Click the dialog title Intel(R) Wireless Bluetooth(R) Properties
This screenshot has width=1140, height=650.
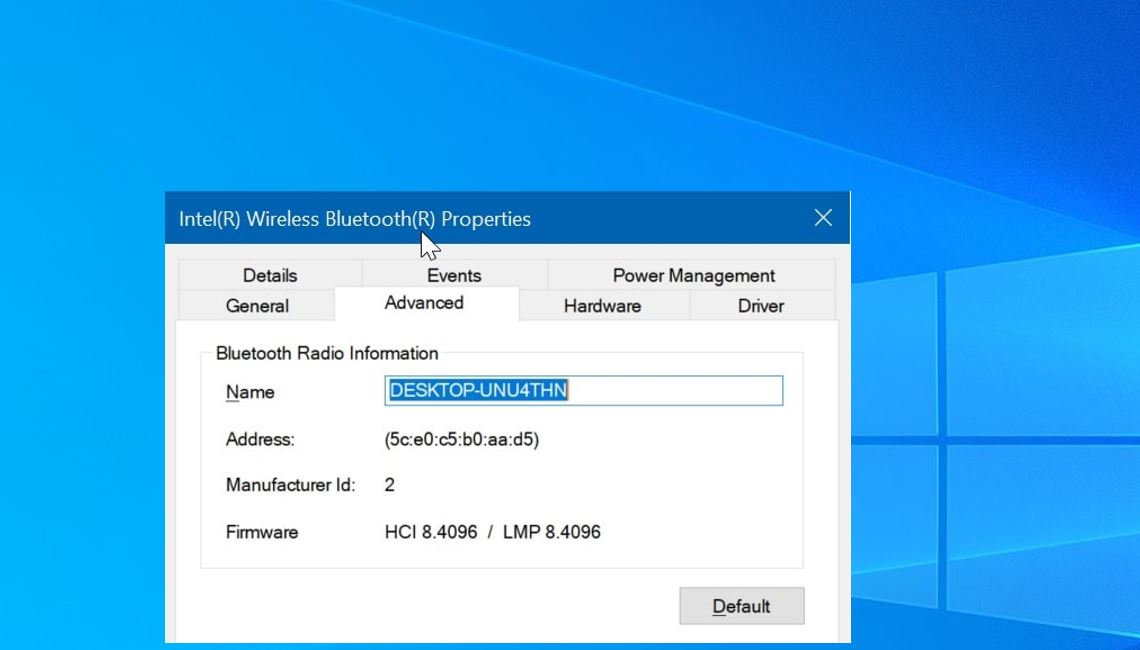355,219
